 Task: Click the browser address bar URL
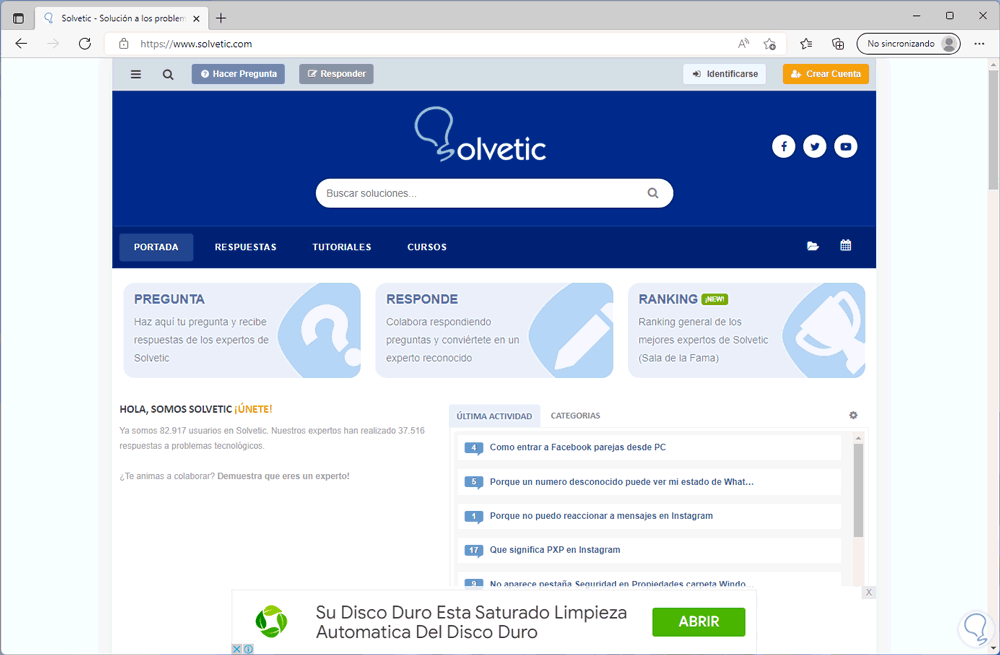click(x=196, y=43)
